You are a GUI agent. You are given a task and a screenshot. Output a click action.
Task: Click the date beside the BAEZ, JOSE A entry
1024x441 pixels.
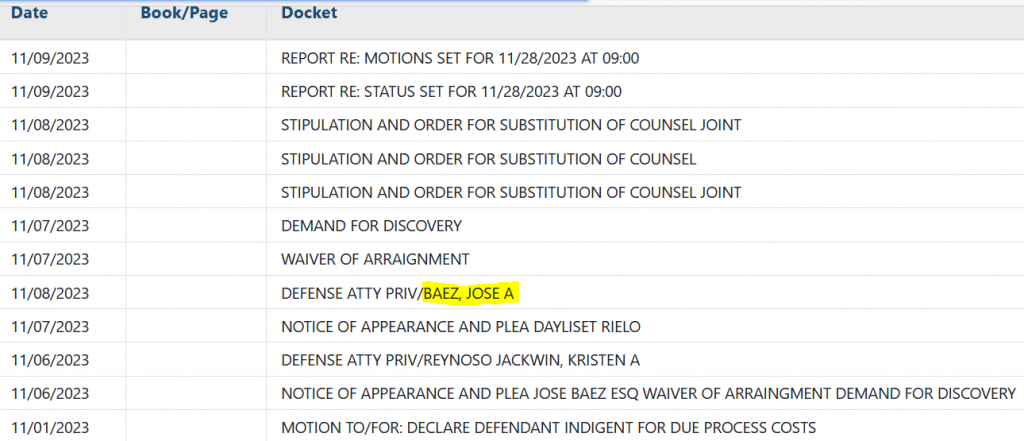(50, 293)
